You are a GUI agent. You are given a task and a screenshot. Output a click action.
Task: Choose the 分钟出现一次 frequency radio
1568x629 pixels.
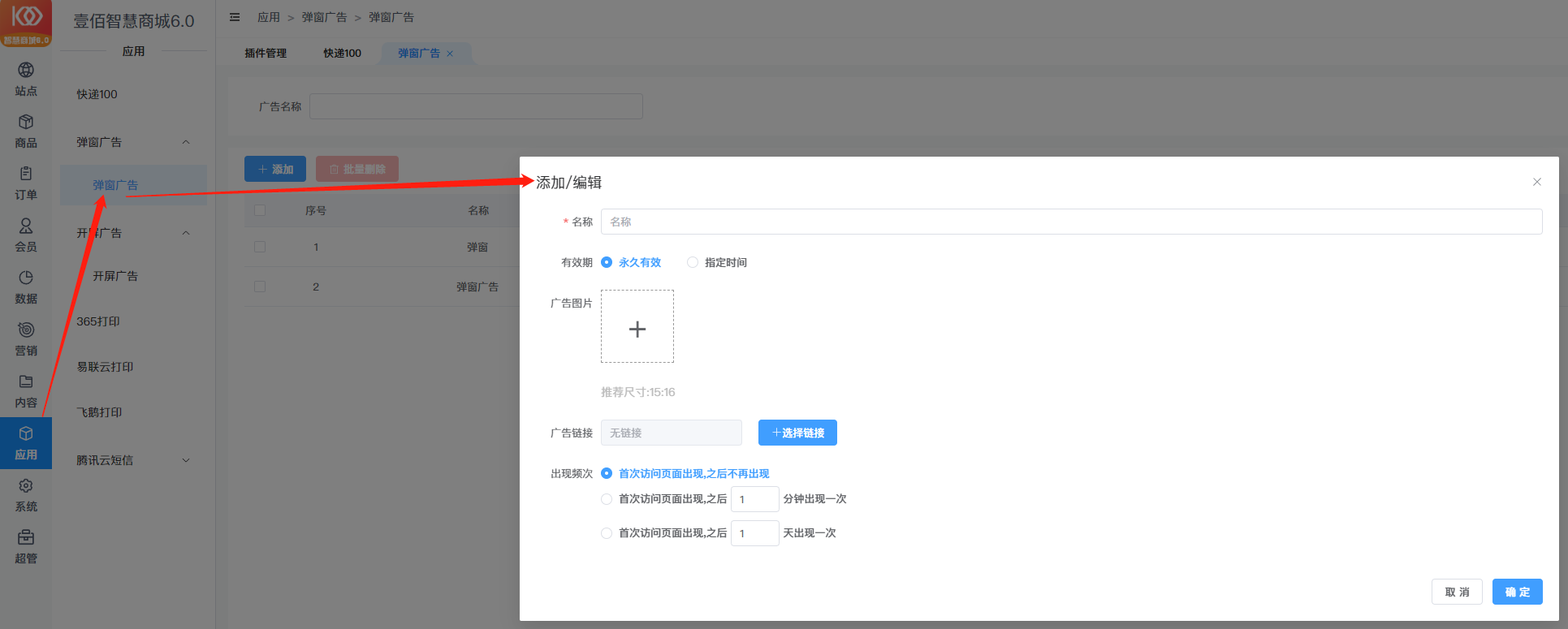[x=607, y=499]
